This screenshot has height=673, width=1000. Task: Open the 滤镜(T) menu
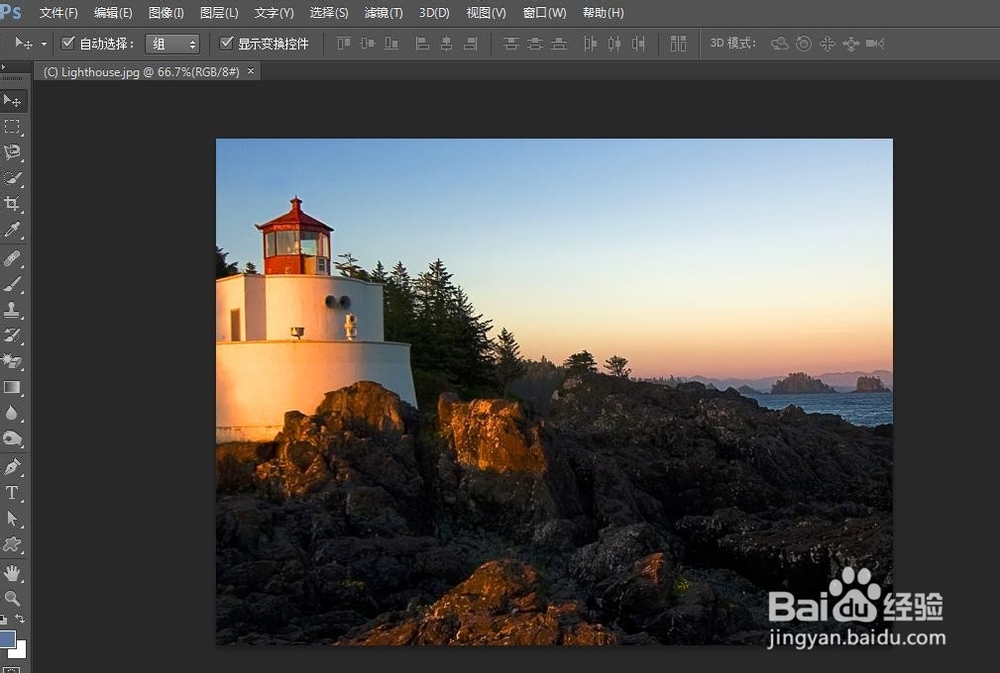coord(383,13)
